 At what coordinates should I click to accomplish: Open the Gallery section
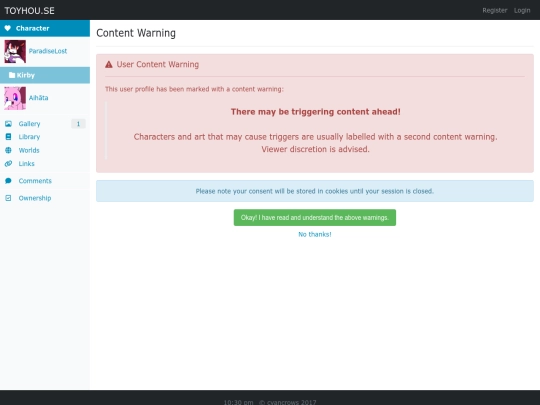click(x=29, y=124)
